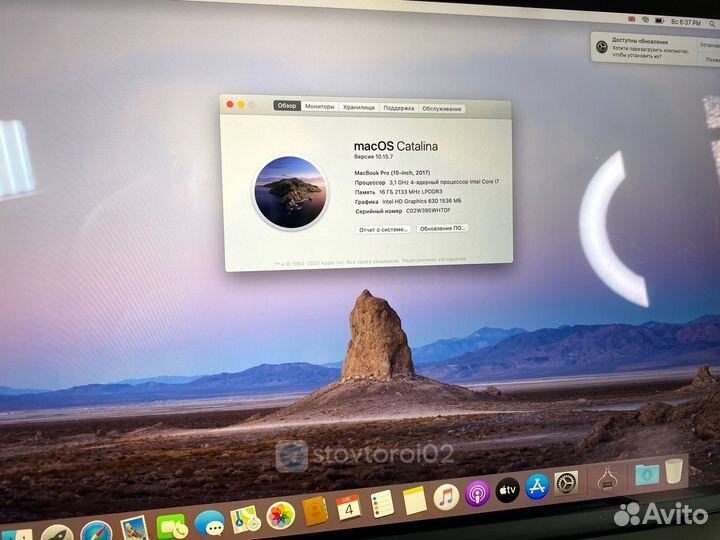Open Maps from the Dock
Viewport: 720px width, 540px height.
click(245, 519)
